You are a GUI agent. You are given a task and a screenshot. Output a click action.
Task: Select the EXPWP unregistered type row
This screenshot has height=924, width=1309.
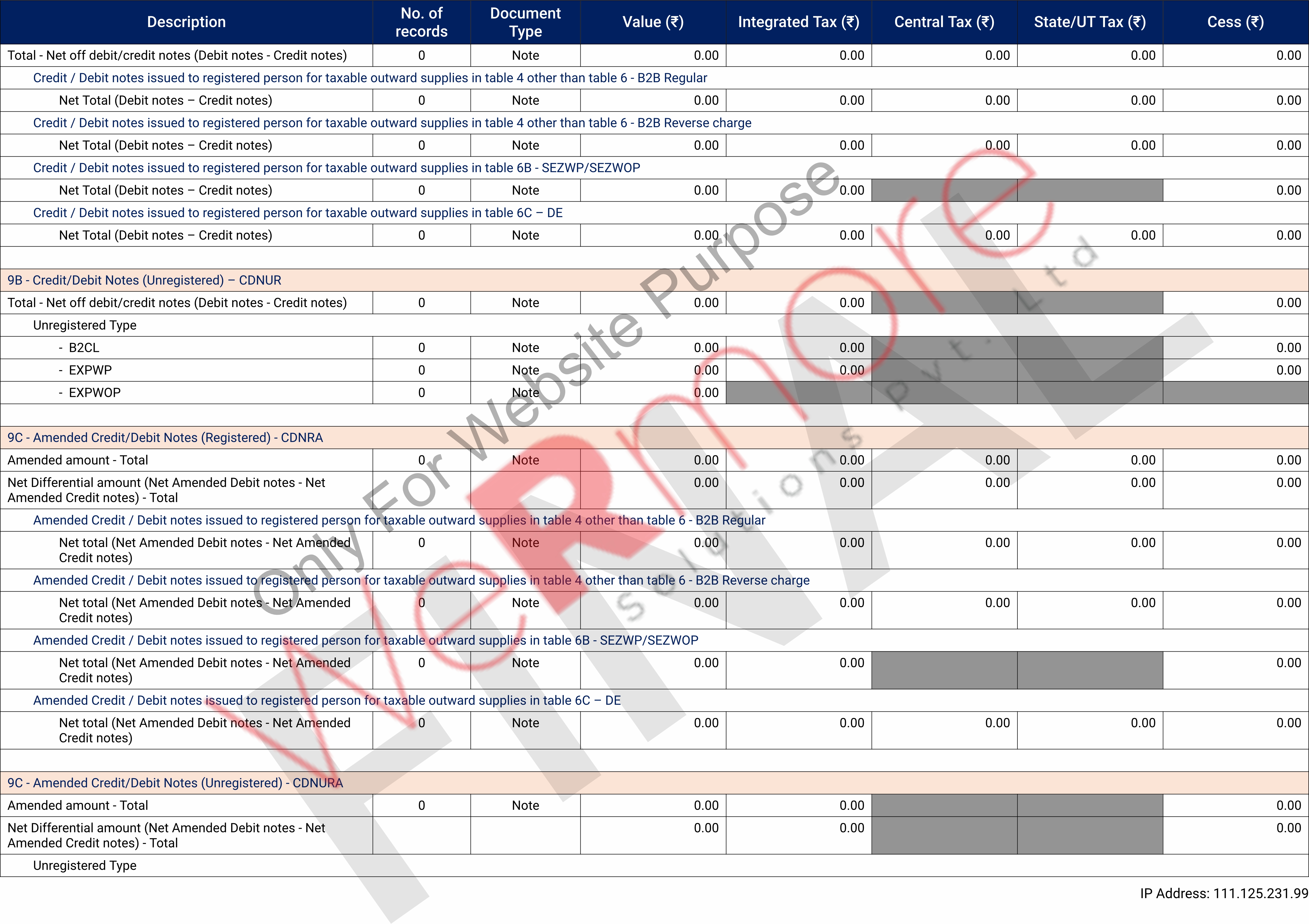click(x=90, y=371)
